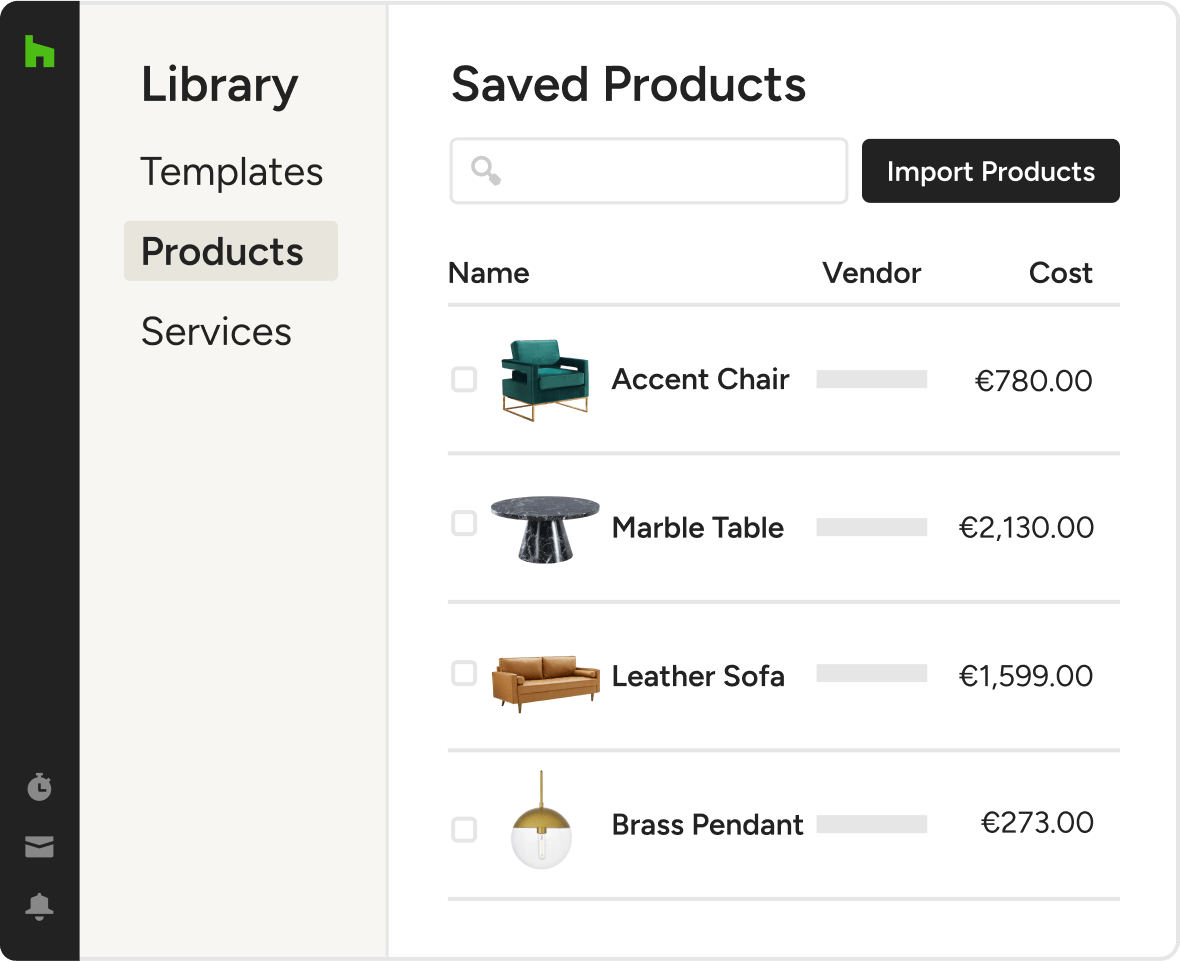Sort by the Cost column header

(x=1060, y=272)
